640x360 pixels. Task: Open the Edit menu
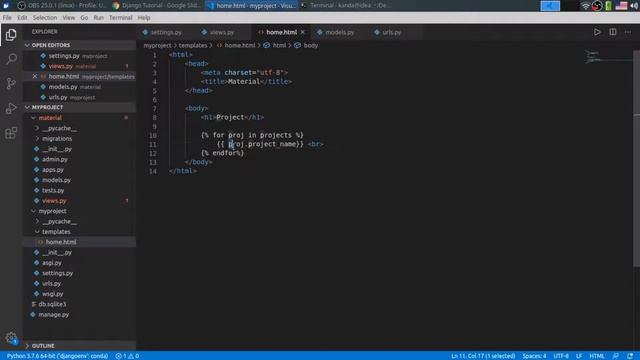click(22, 18)
